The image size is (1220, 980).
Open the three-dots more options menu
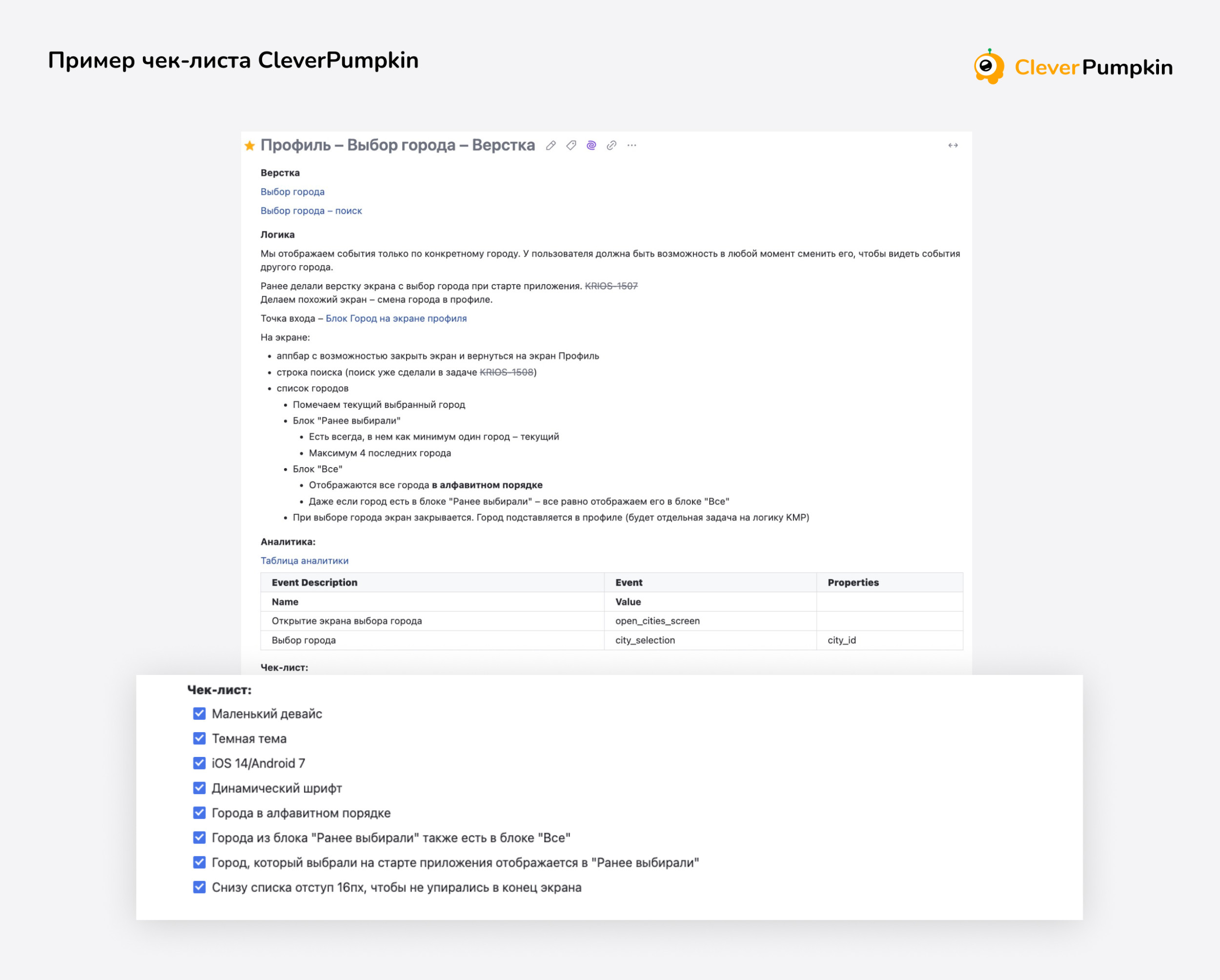coord(632,145)
